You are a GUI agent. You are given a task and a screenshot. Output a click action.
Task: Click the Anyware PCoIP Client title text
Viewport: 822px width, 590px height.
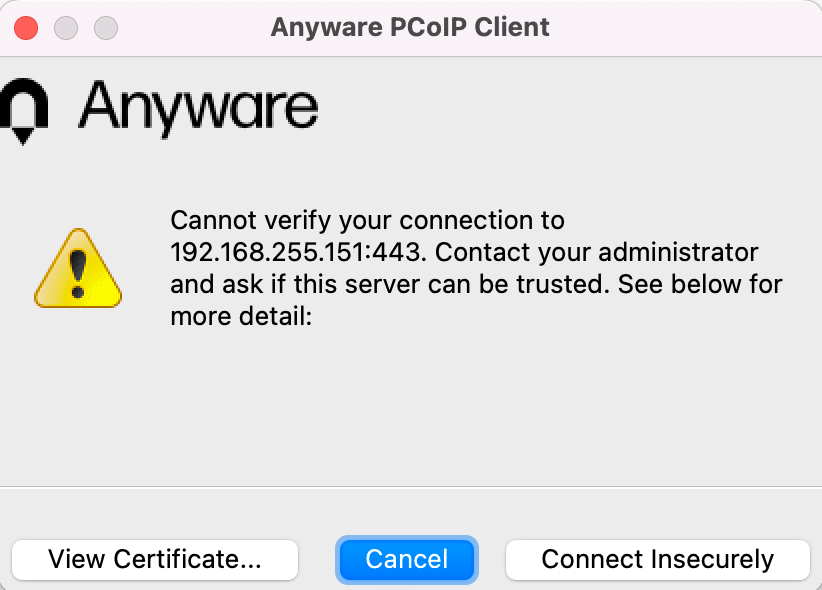pos(410,27)
